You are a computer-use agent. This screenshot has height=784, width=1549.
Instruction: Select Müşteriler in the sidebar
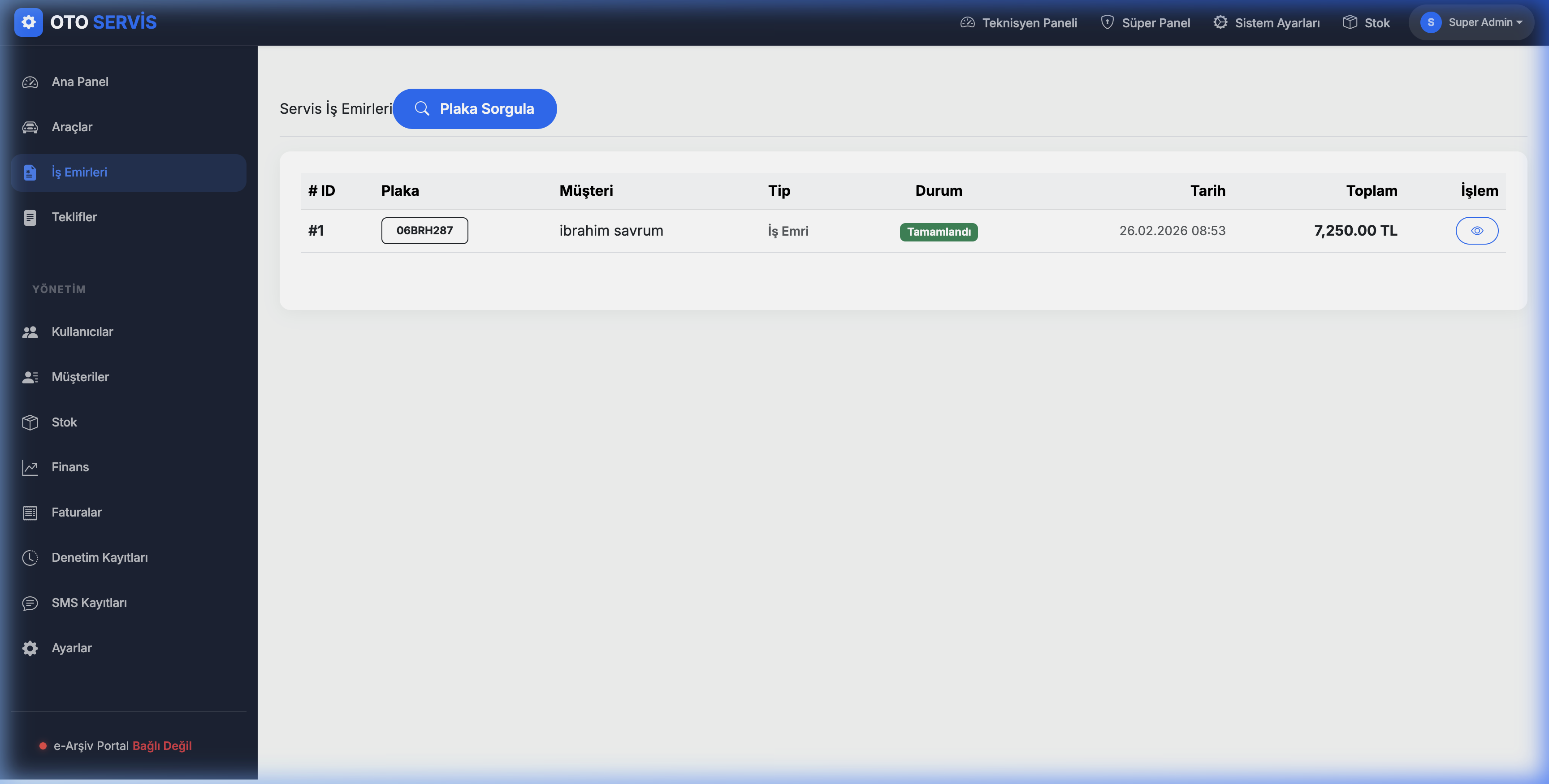pyautogui.click(x=80, y=377)
